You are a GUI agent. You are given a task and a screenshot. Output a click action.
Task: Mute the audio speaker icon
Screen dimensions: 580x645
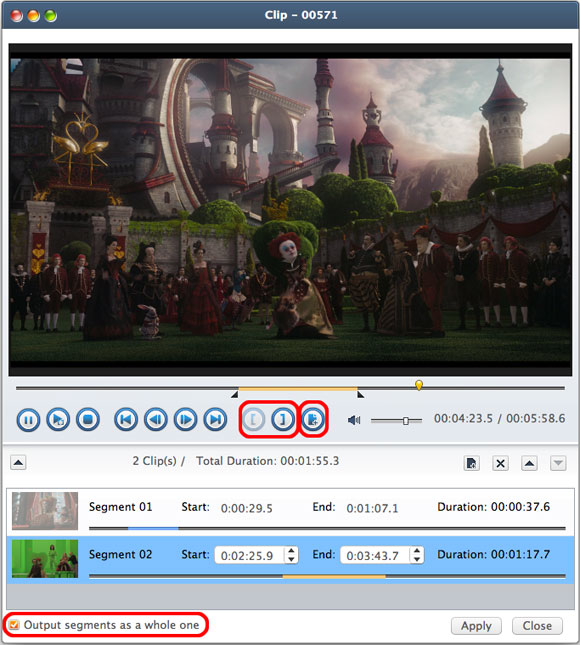point(354,420)
